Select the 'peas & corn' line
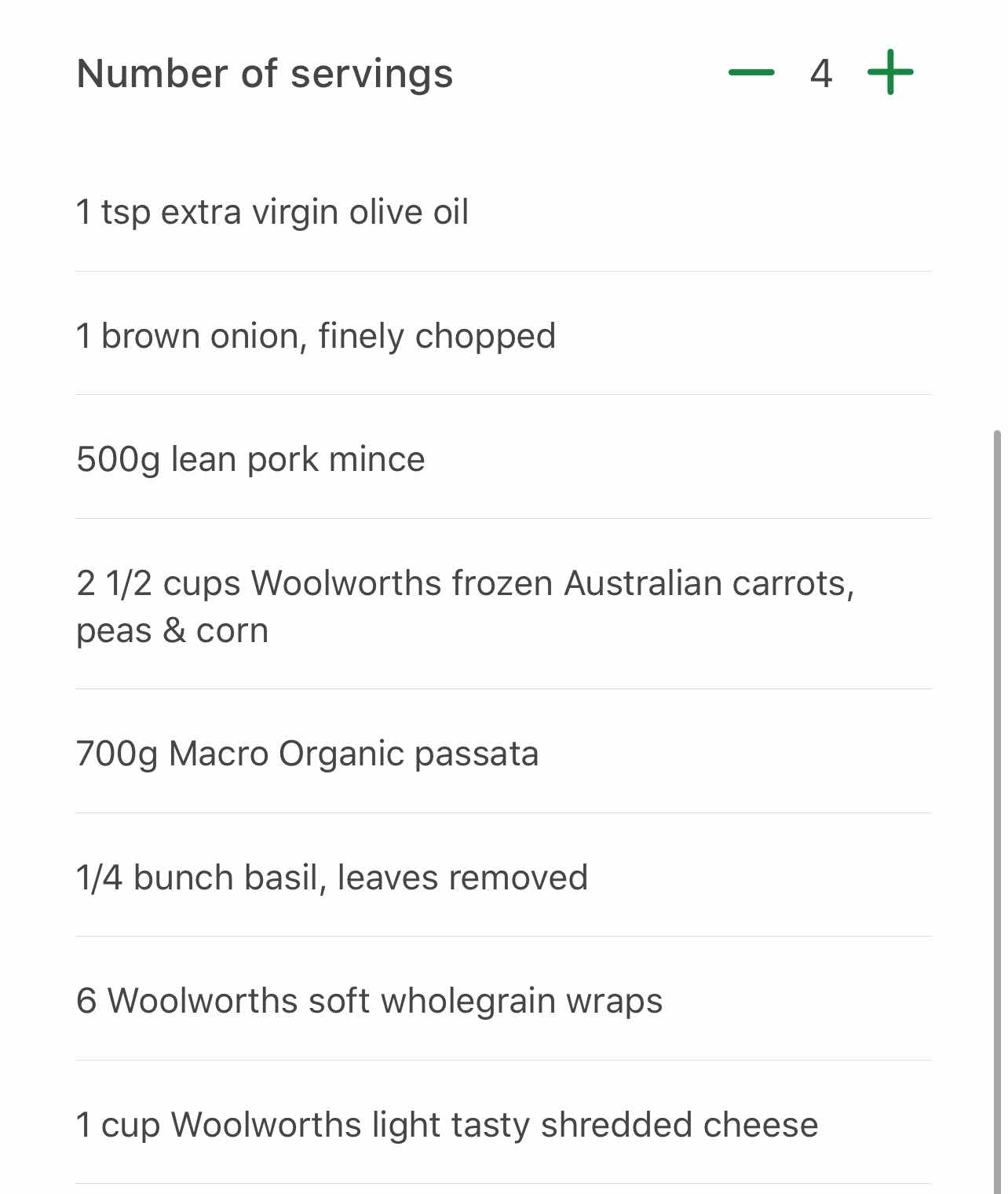Viewport: 1008px width, 1194px height. tap(173, 630)
